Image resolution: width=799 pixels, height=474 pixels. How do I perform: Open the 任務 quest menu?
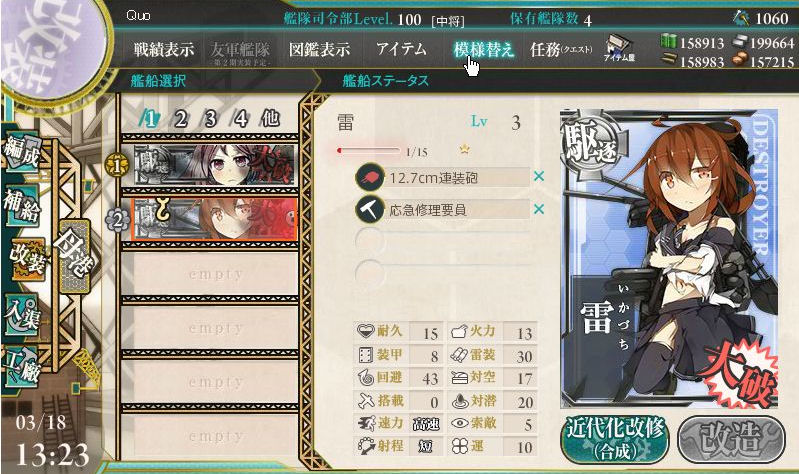[561, 49]
